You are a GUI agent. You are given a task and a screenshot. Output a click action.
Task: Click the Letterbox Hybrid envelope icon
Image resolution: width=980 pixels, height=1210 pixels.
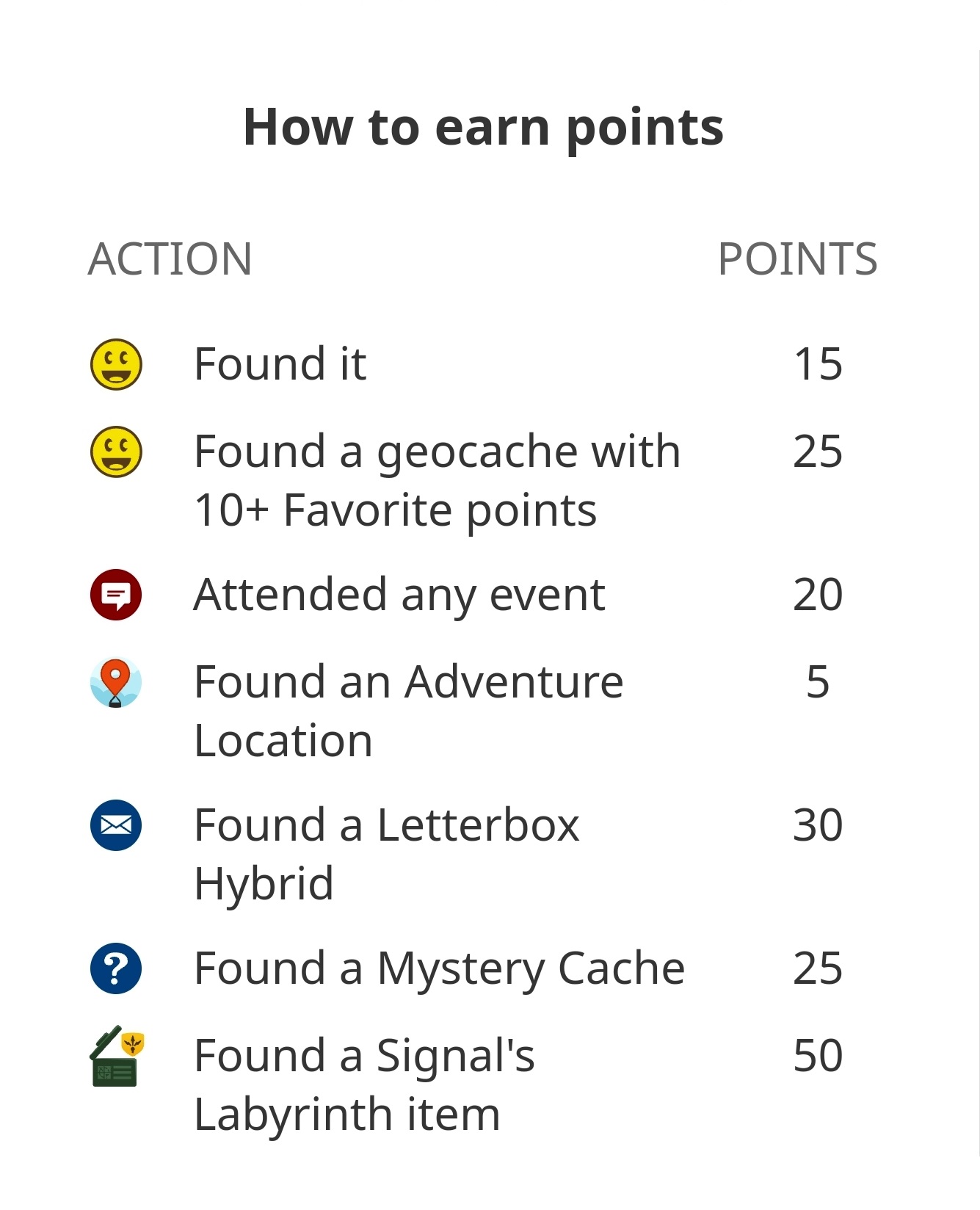(116, 825)
